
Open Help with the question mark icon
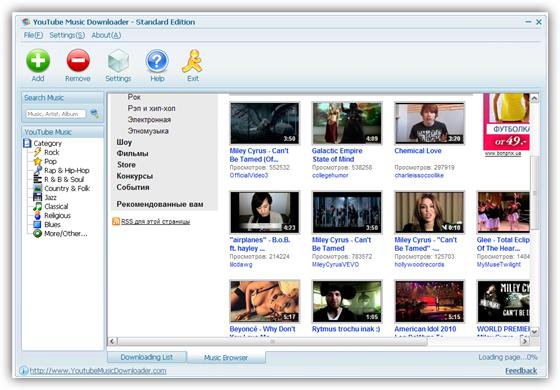pyautogui.click(x=157, y=61)
